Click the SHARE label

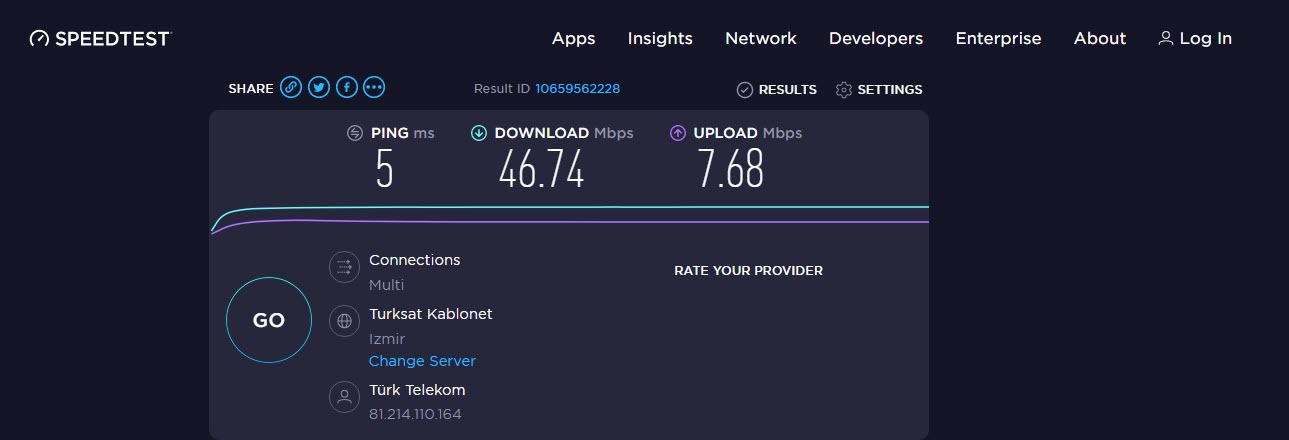(250, 89)
